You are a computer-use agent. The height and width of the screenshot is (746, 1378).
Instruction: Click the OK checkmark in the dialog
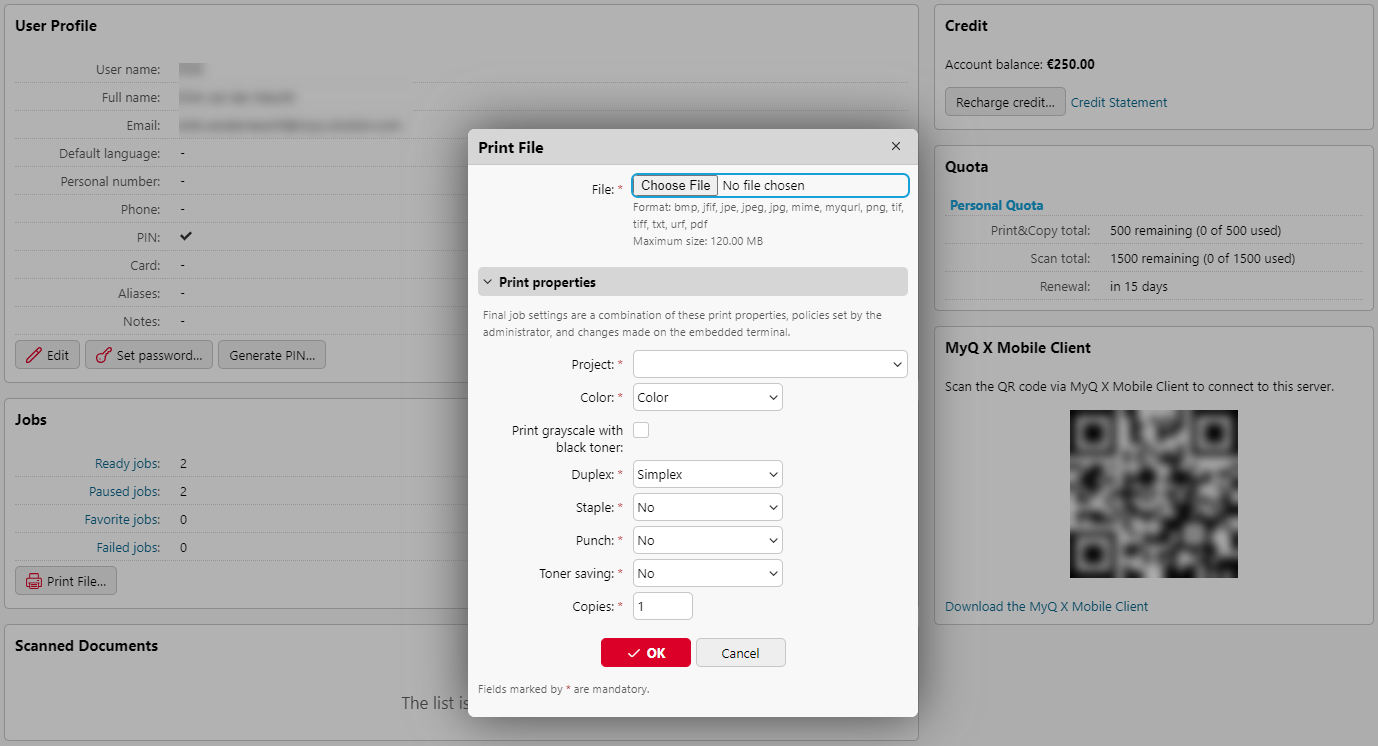click(632, 652)
